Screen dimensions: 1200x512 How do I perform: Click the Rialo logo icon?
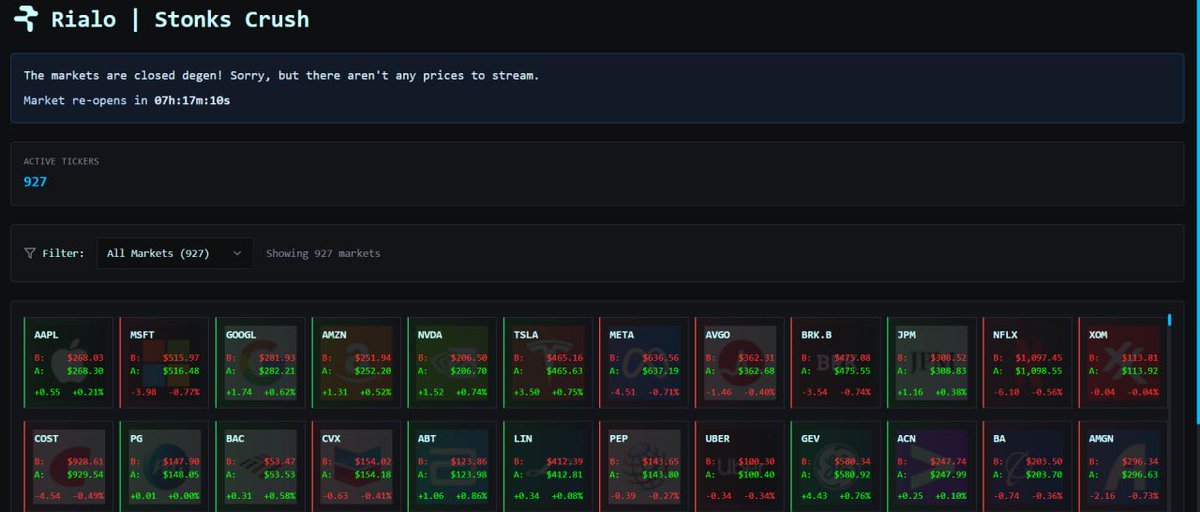point(25,19)
